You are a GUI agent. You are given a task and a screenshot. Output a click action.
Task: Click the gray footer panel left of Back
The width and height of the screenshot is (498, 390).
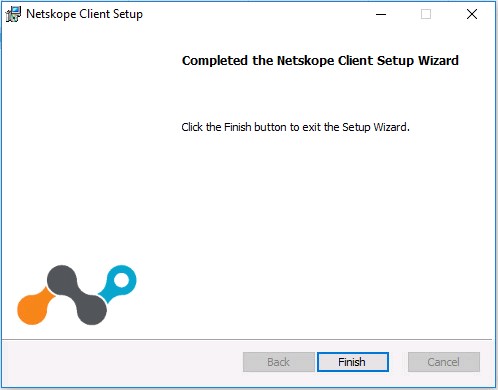122,363
